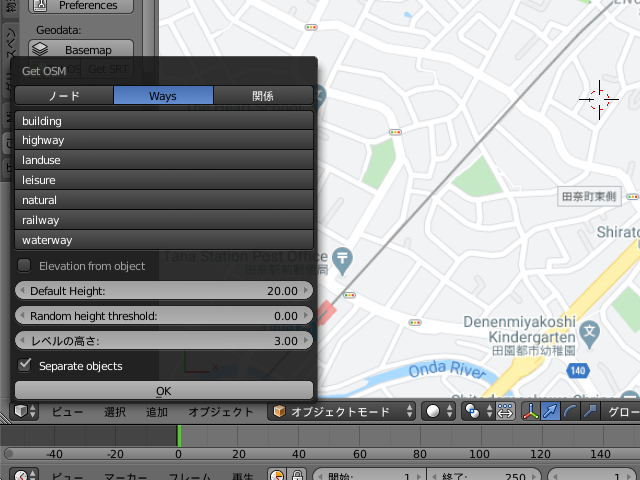Click the Basemap layers icon
640x480 pixels.
pyautogui.click(x=40, y=49)
